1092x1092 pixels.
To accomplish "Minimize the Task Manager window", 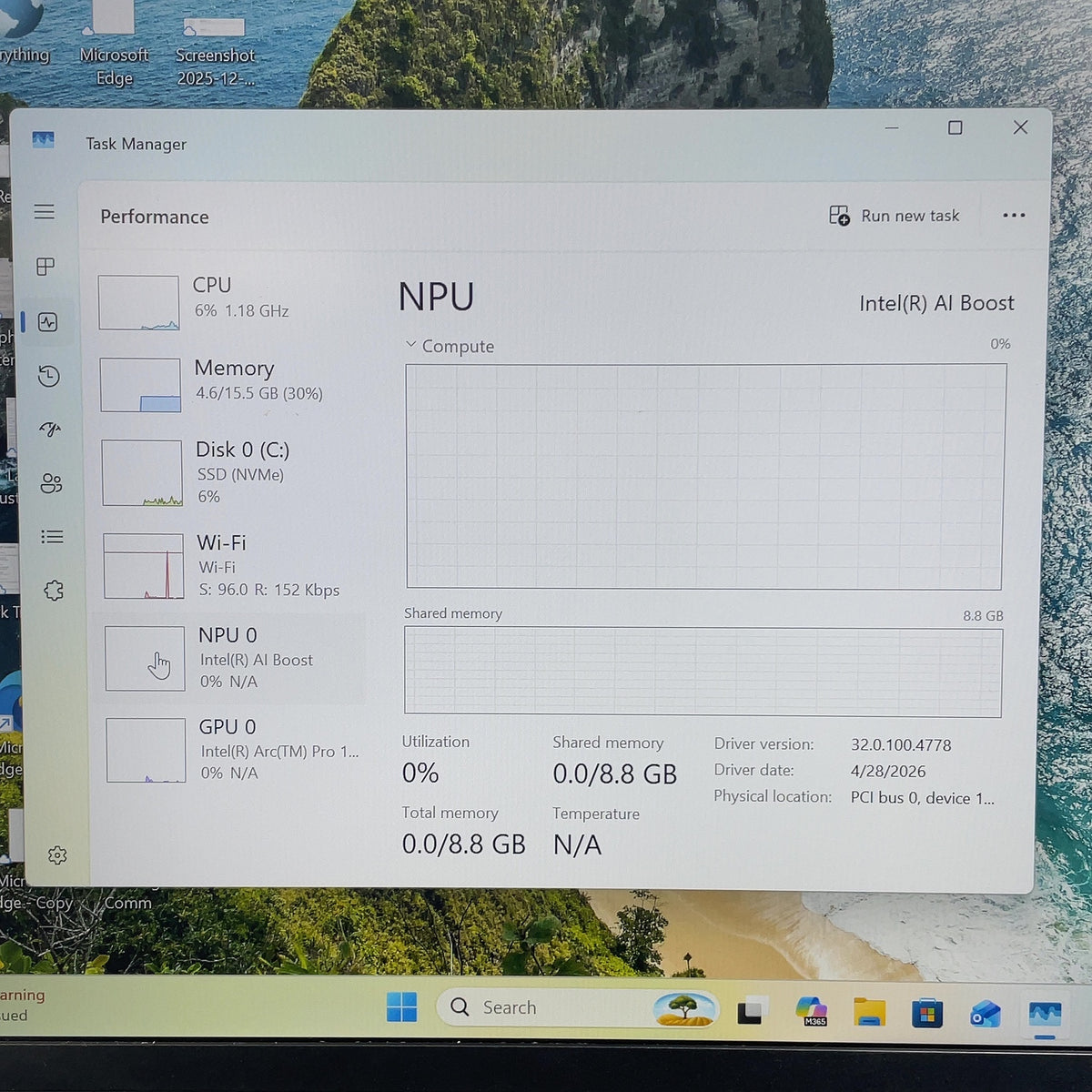I will pos(892,127).
